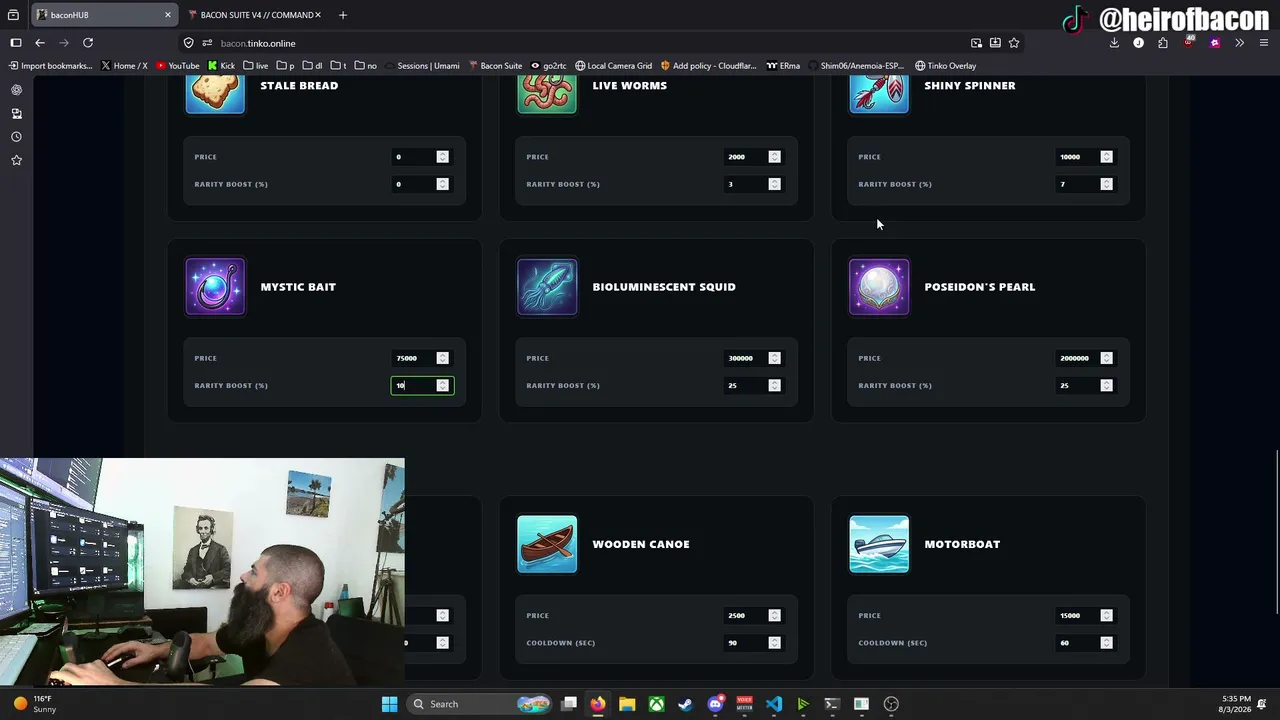The height and width of the screenshot is (720, 1280).
Task: Adjust Shiny Spinner rarity boost stepper
Action: tap(1106, 184)
